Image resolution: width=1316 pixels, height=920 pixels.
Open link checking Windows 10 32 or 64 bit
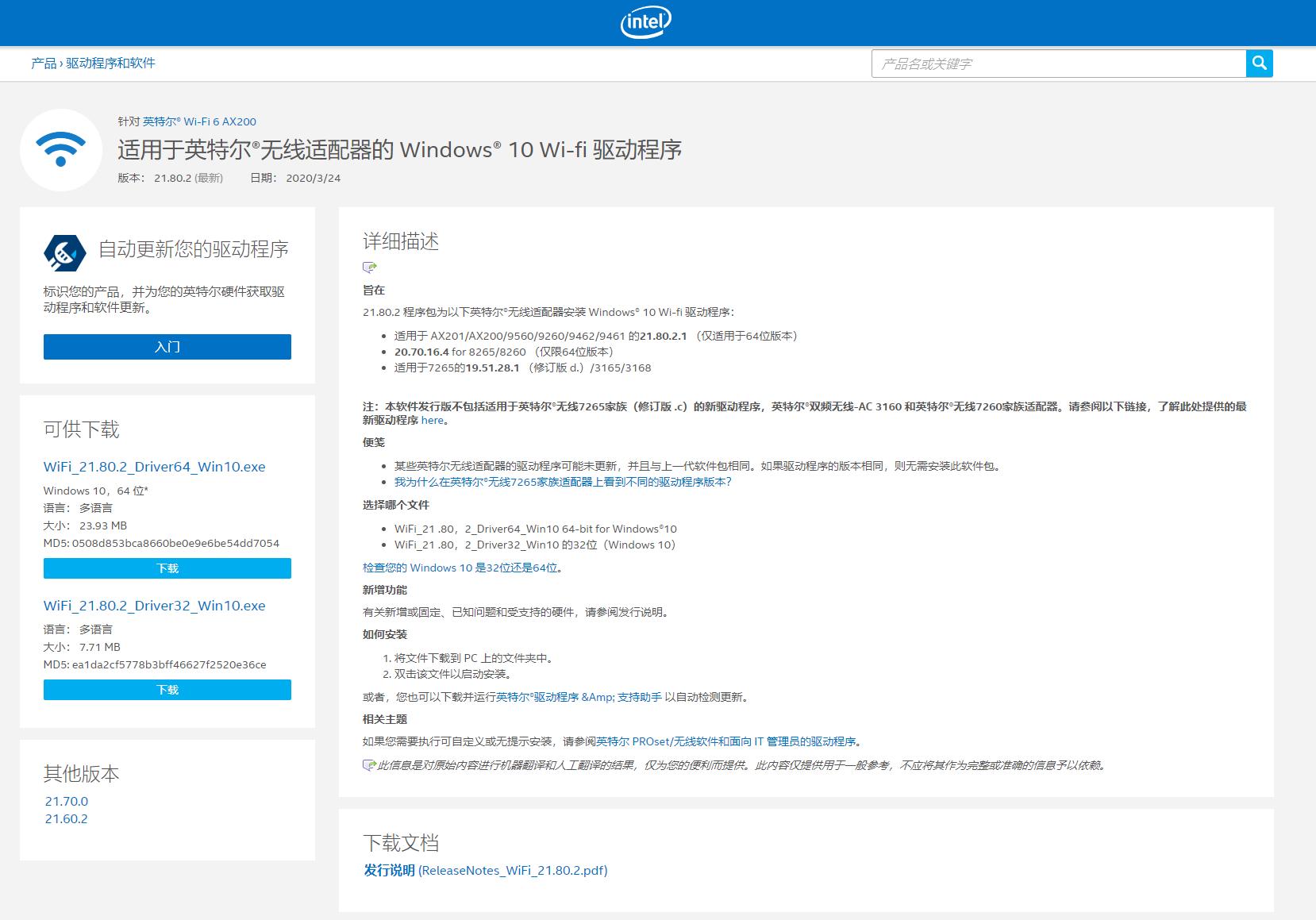(460, 568)
